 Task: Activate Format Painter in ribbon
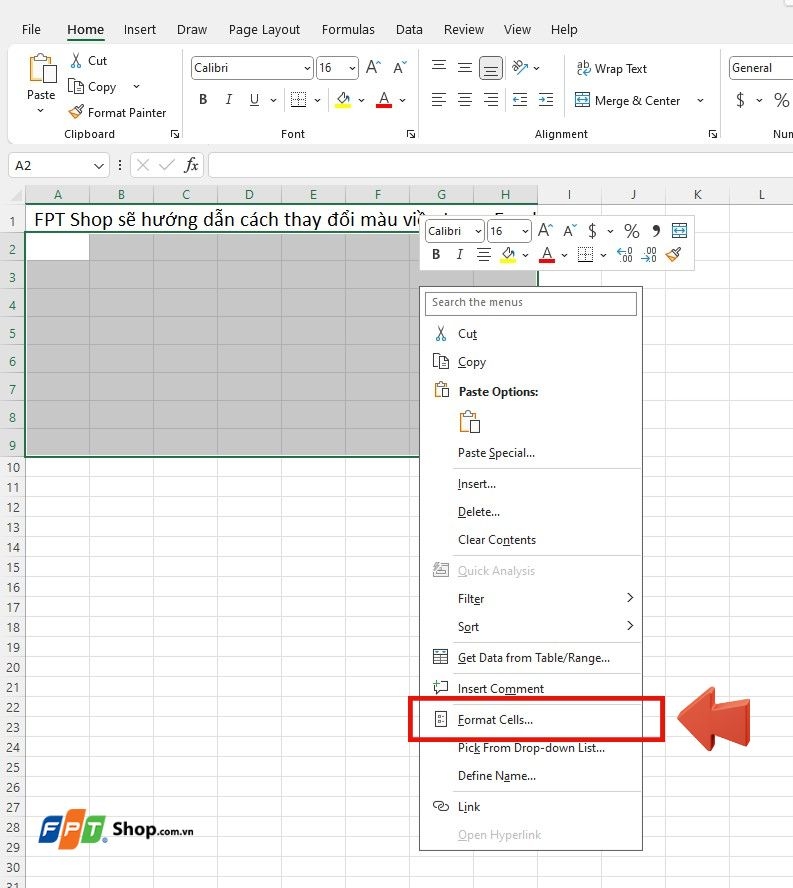point(117,112)
